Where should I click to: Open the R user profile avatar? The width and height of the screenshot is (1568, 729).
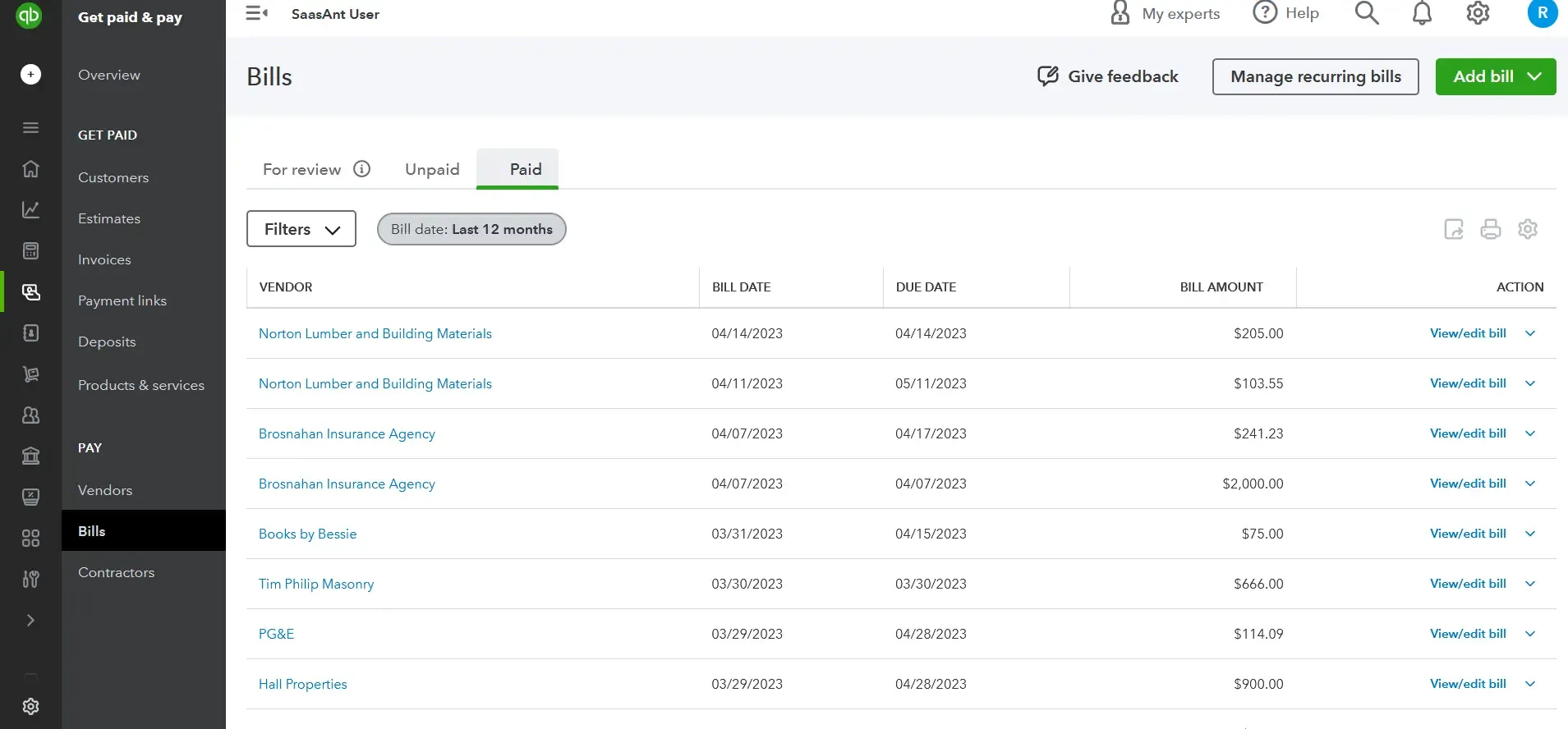pyautogui.click(x=1543, y=13)
